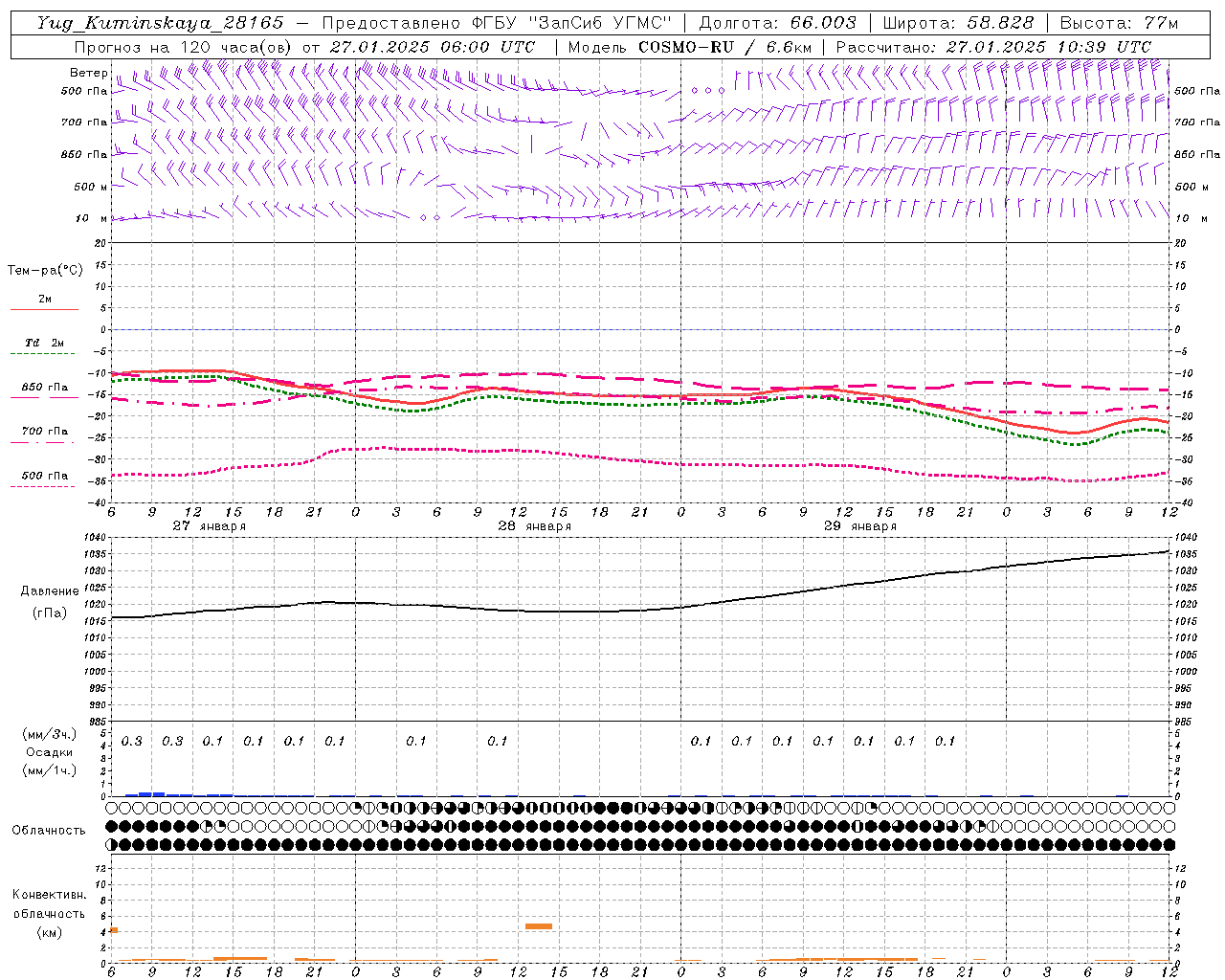Screen dimensions: 1225x980
Task: Click the '(мм/1ч.)' precipitation unit label
Action: tap(52, 769)
